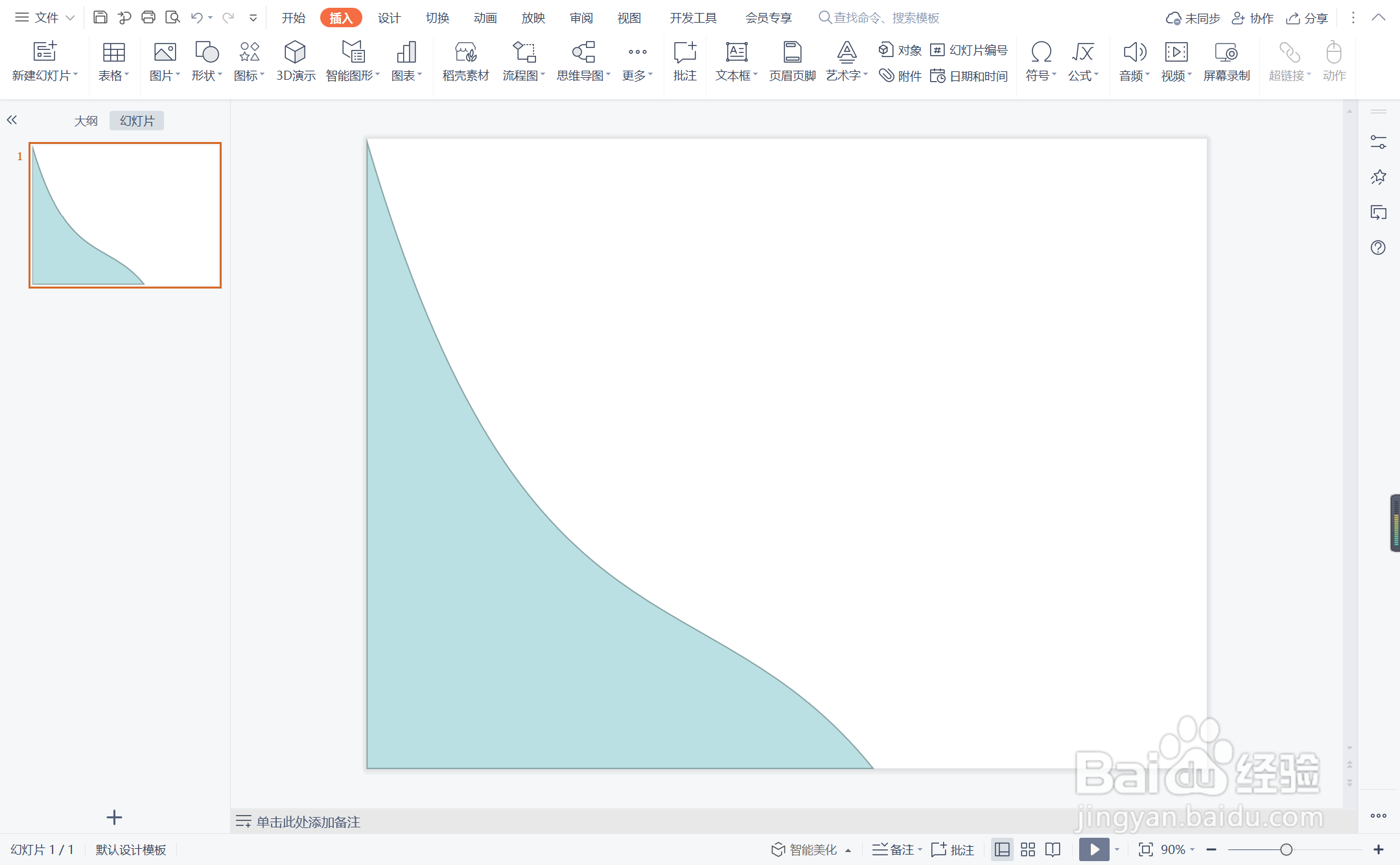
Task: Click the print icon in quick toolbar
Action: point(148,18)
